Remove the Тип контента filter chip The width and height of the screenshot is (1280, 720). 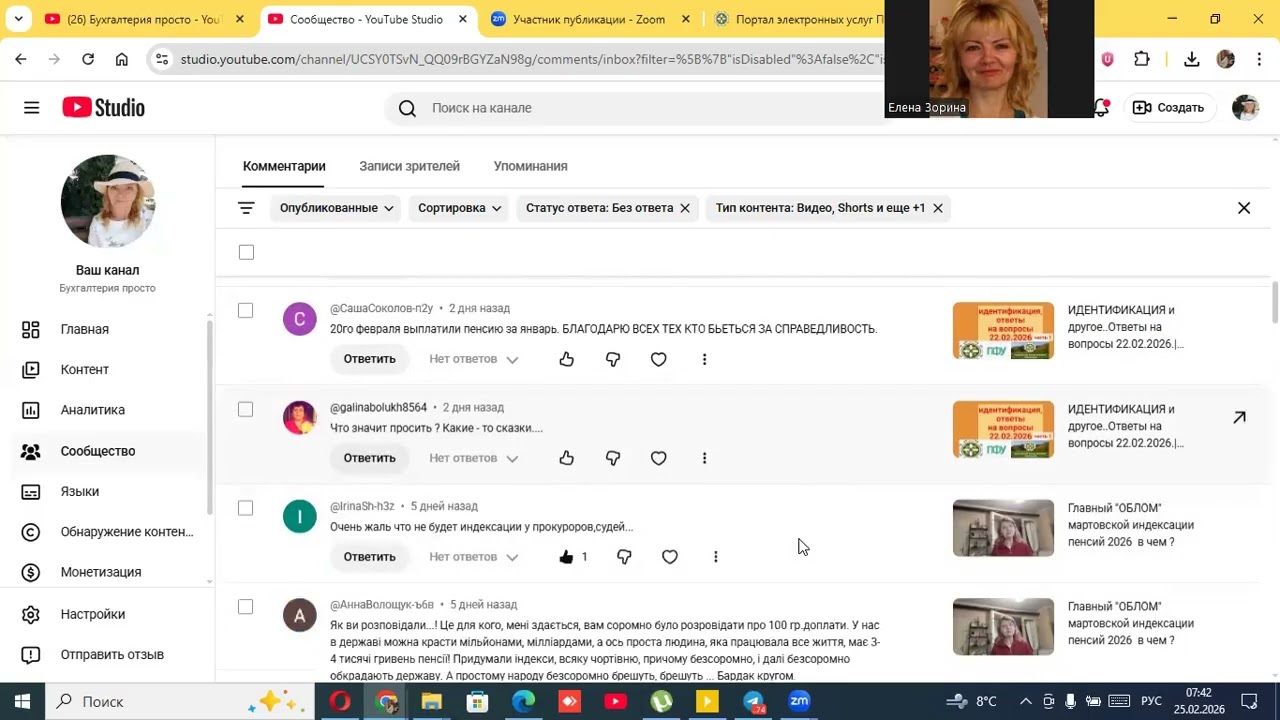click(938, 208)
